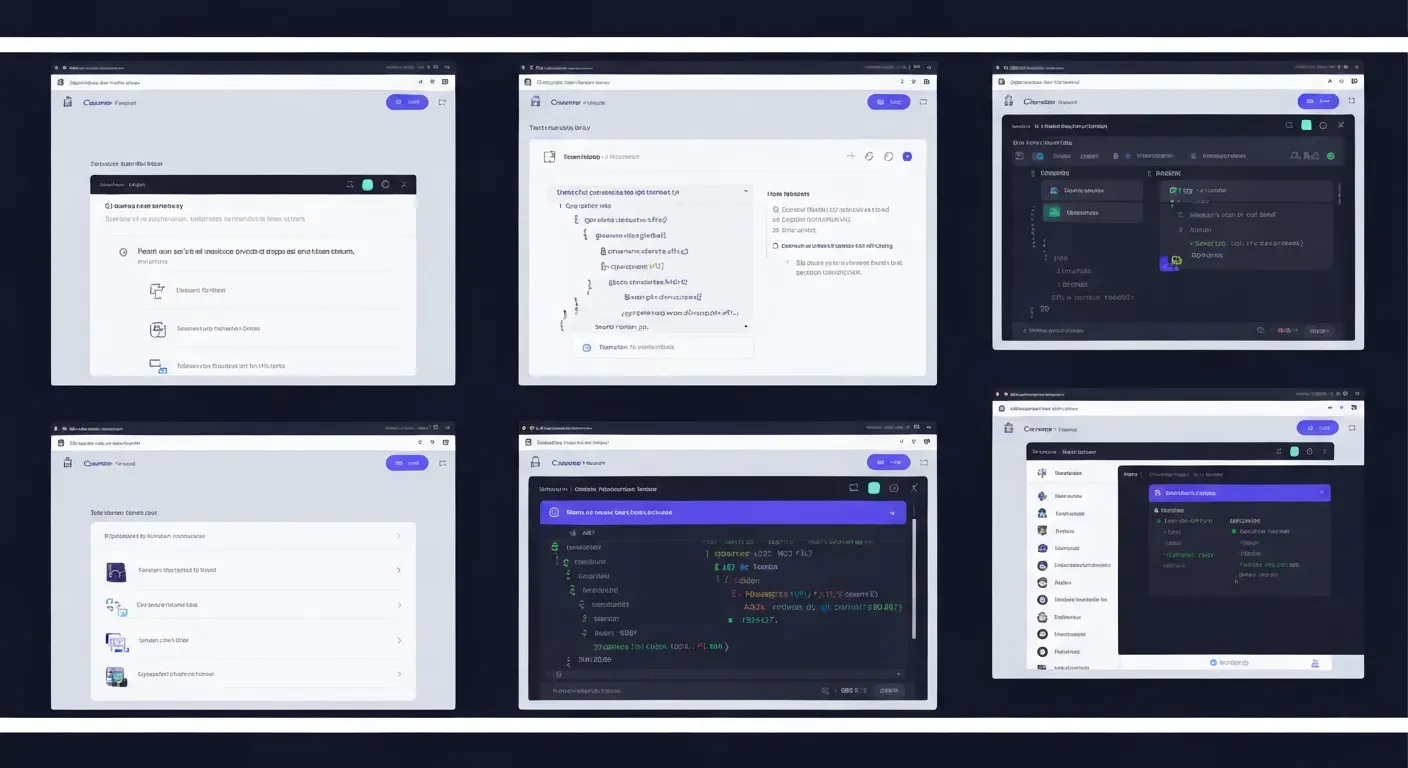Click the refresh icon in top-left window's dark bar
Screen dimensions: 1408x768
(x=385, y=185)
